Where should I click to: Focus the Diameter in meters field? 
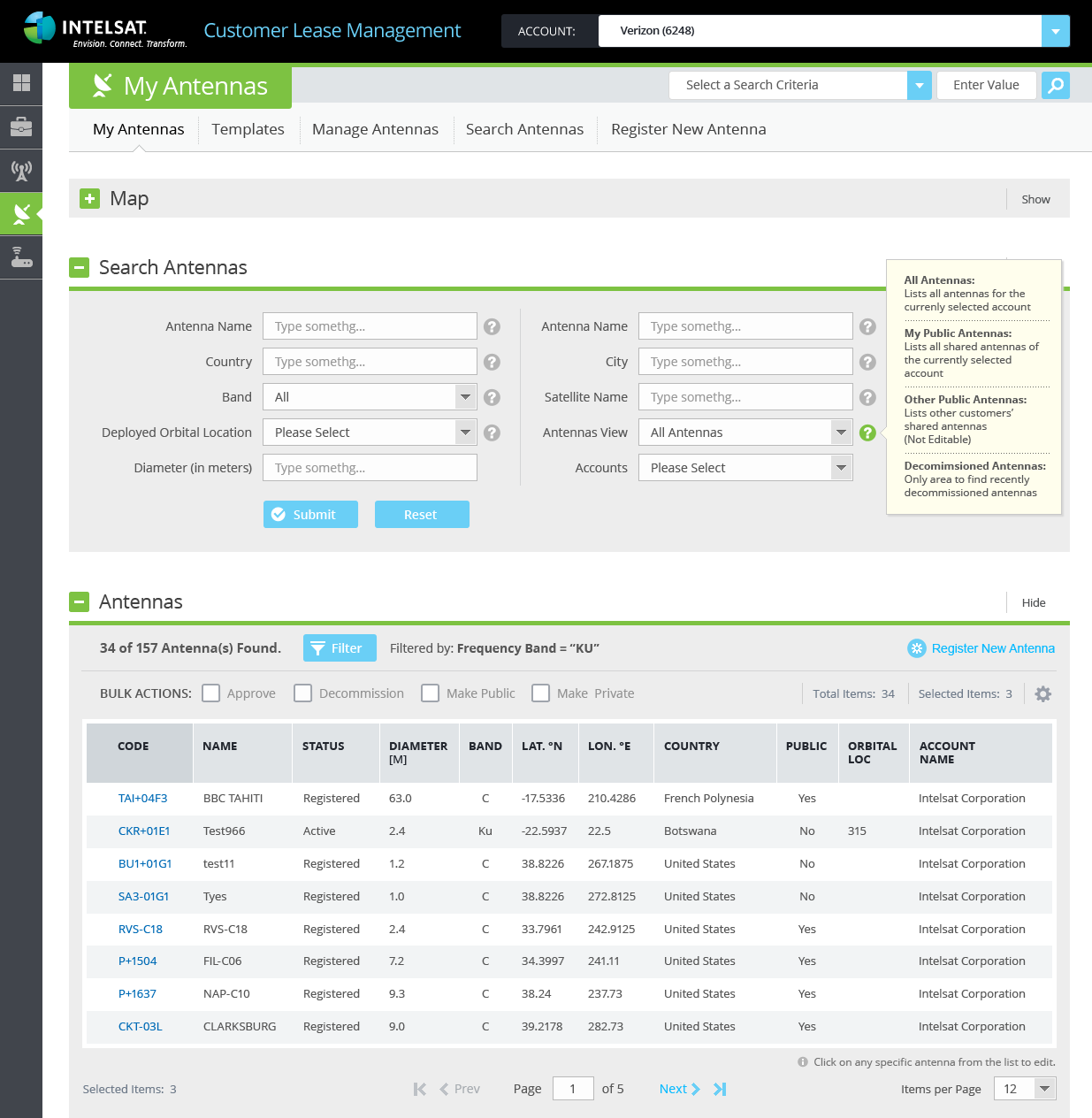point(370,468)
